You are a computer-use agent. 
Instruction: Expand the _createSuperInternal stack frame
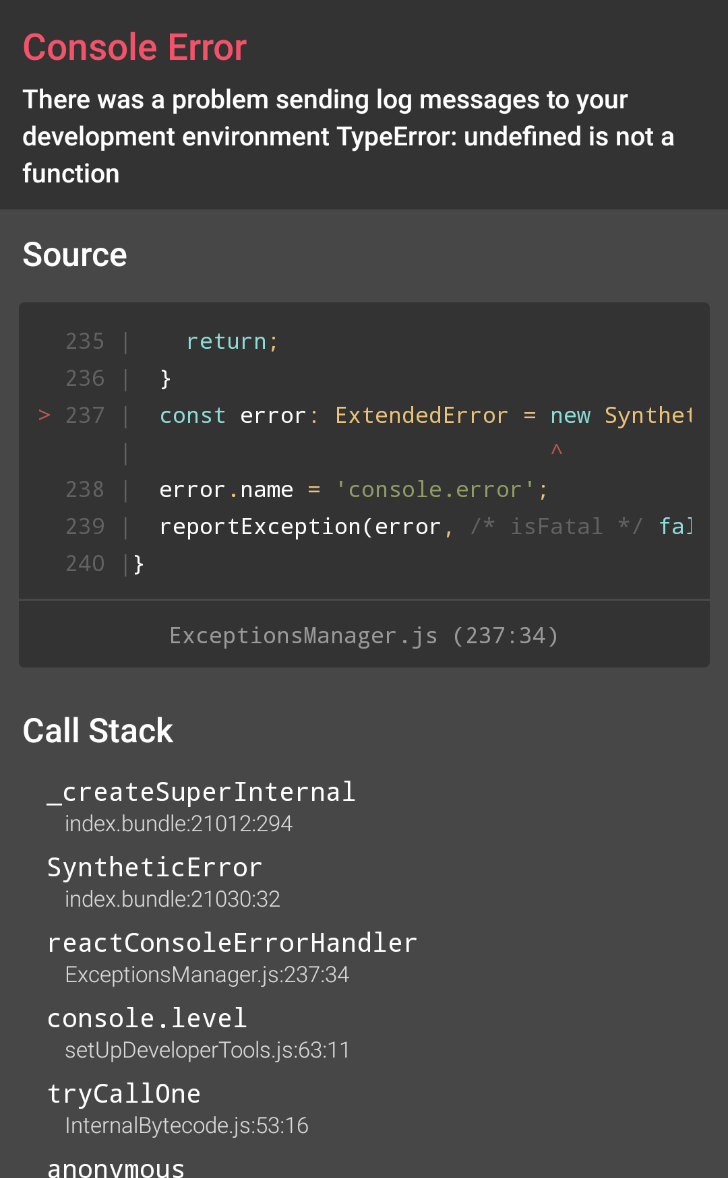[200, 791]
